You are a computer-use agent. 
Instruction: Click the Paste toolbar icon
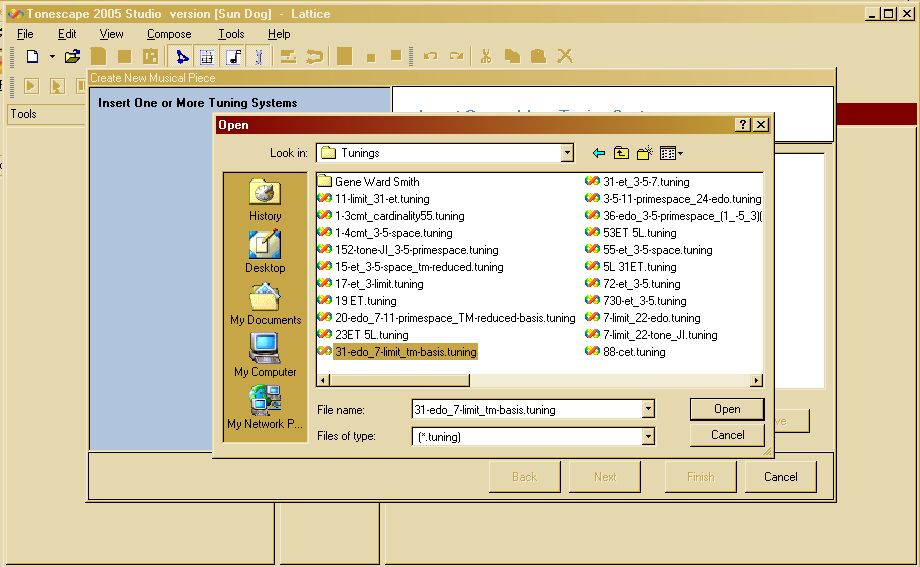tap(538, 56)
